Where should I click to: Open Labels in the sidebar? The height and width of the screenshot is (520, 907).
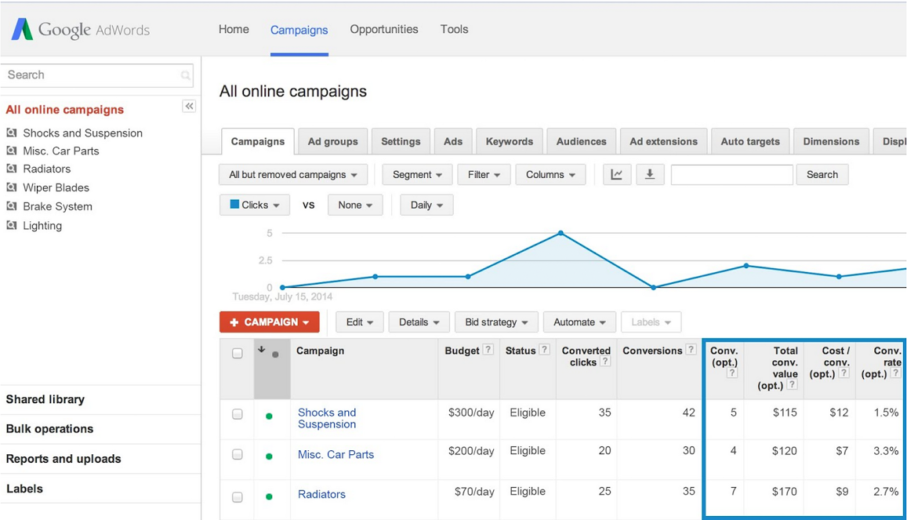24,489
